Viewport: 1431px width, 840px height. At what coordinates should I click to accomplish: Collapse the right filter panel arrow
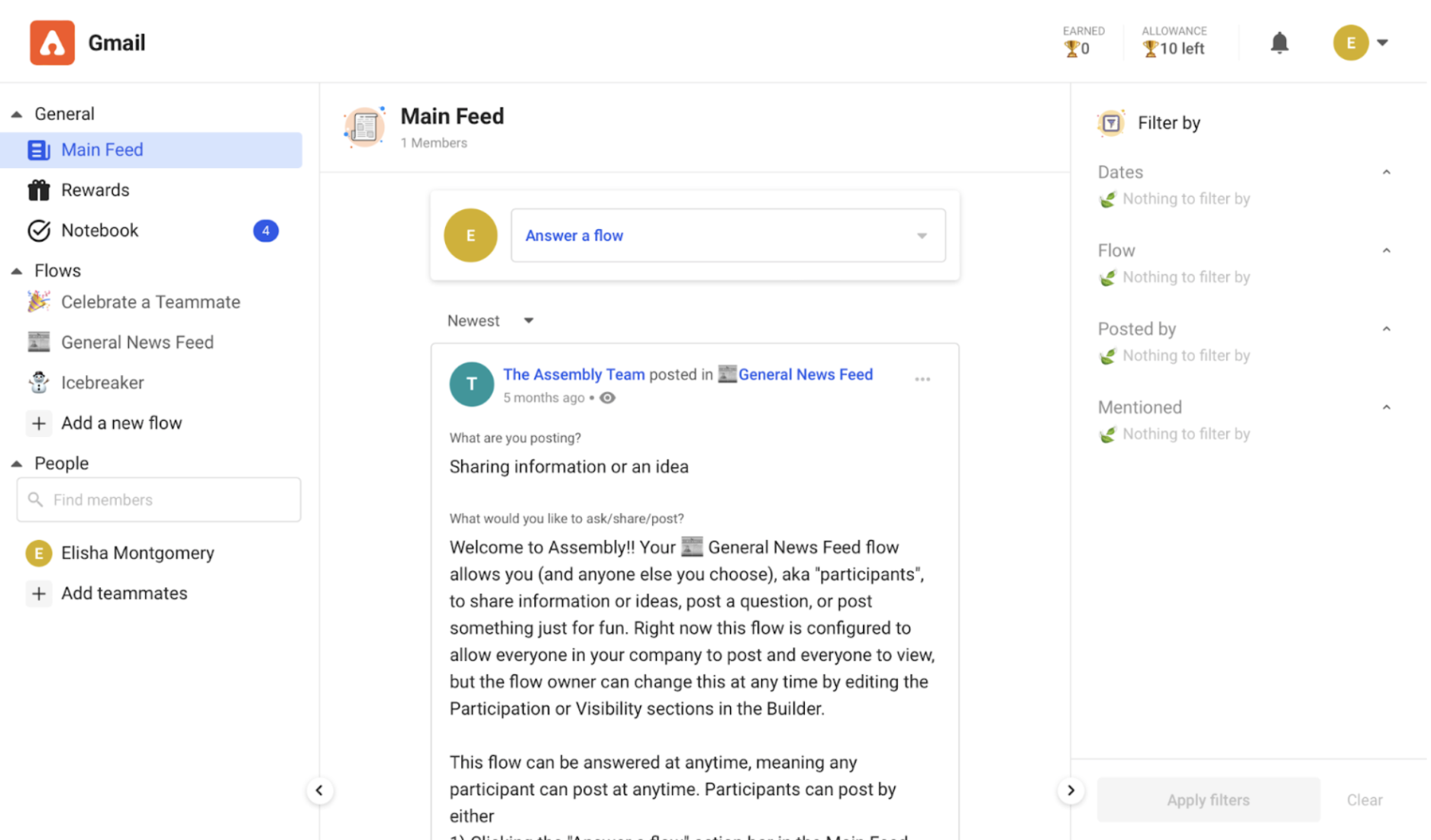tap(1072, 790)
